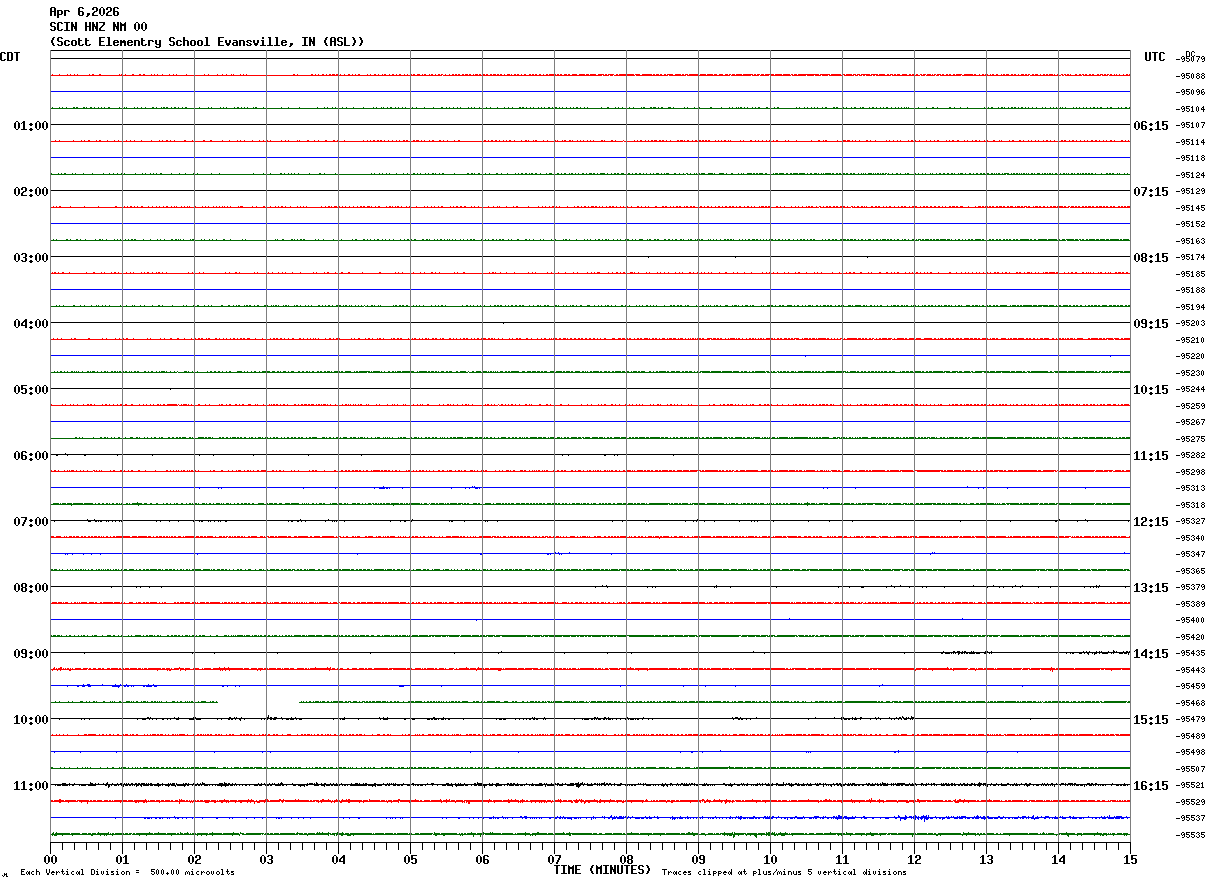Click the DC offset value "-95244"
Image resolution: width=1210 pixels, height=886 pixels.
[1190, 389]
